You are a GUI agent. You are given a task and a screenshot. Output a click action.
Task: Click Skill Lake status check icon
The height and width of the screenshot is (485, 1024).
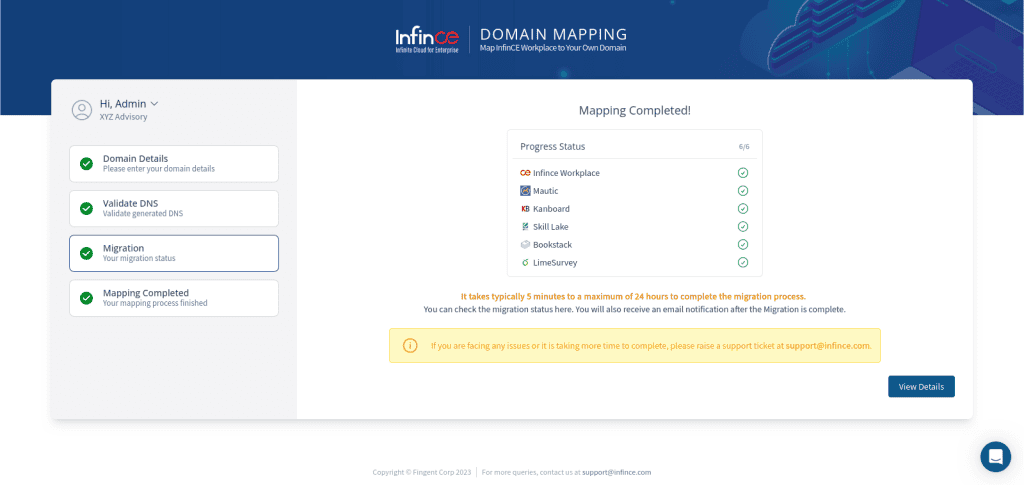point(743,227)
